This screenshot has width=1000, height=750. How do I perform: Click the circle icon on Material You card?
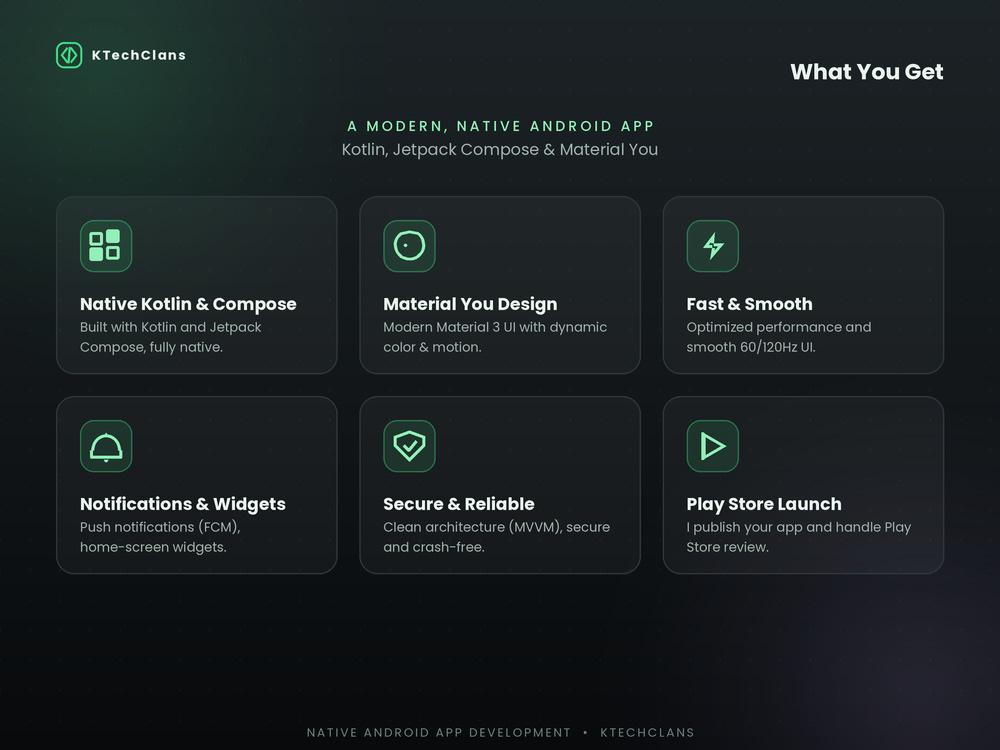[409, 246]
